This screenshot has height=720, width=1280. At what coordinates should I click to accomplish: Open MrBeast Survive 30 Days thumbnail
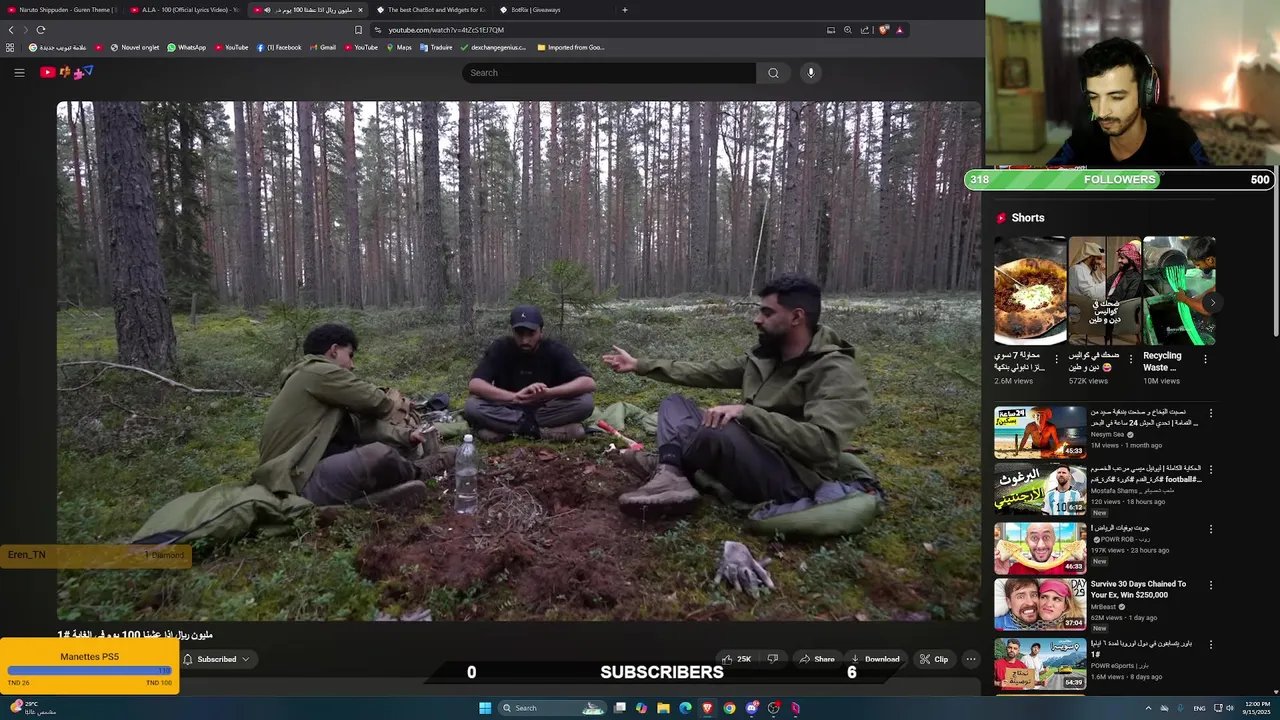pos(1040,605)
